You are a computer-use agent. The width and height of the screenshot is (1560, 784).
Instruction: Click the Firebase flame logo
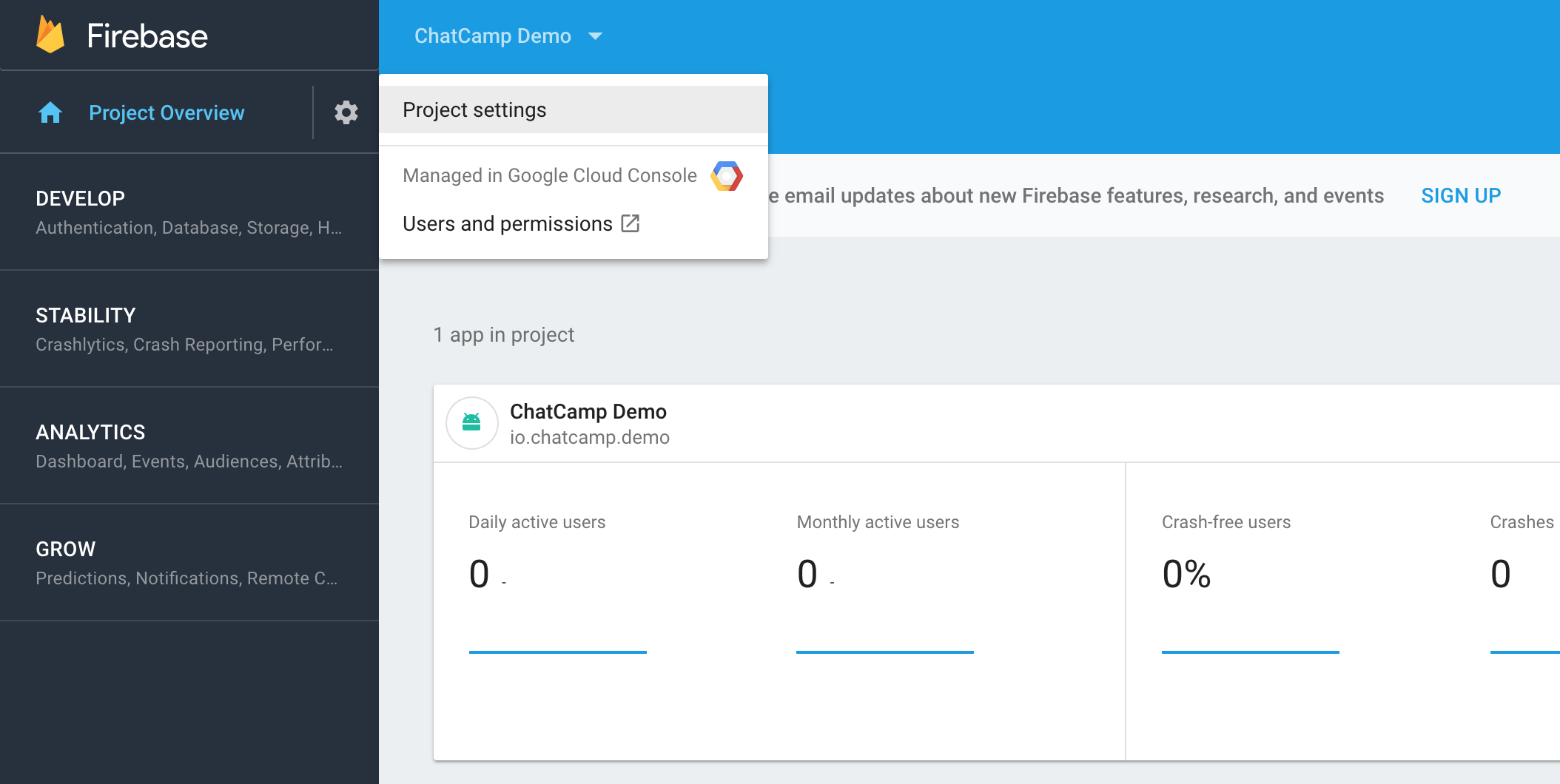50,35
